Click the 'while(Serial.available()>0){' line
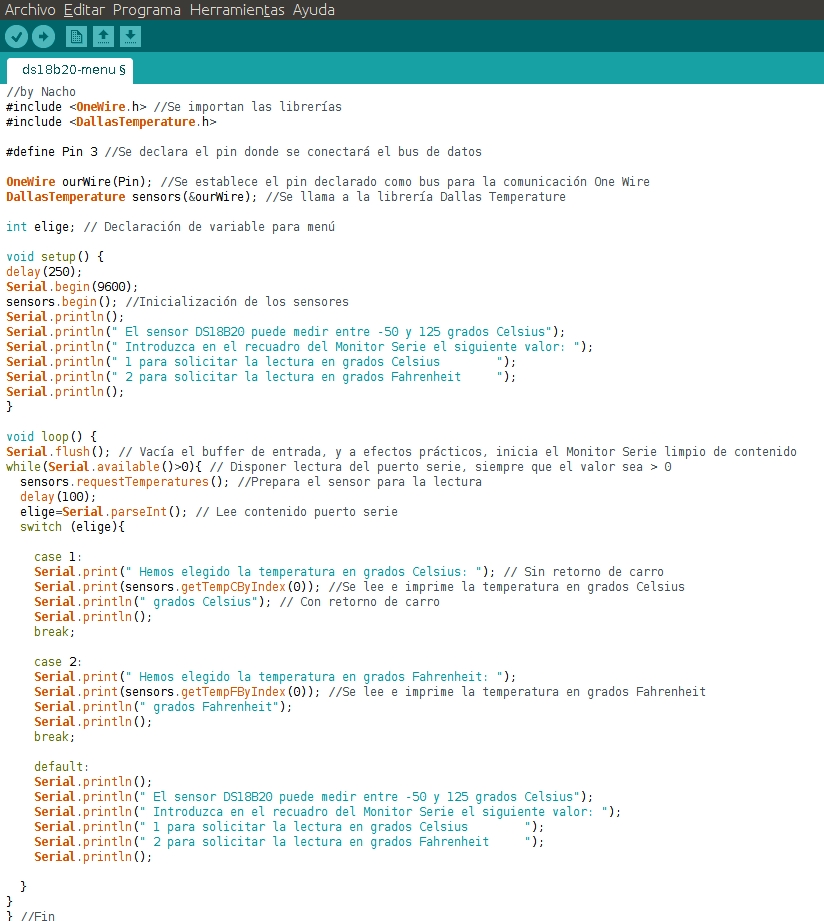 (x=339, y=466)
